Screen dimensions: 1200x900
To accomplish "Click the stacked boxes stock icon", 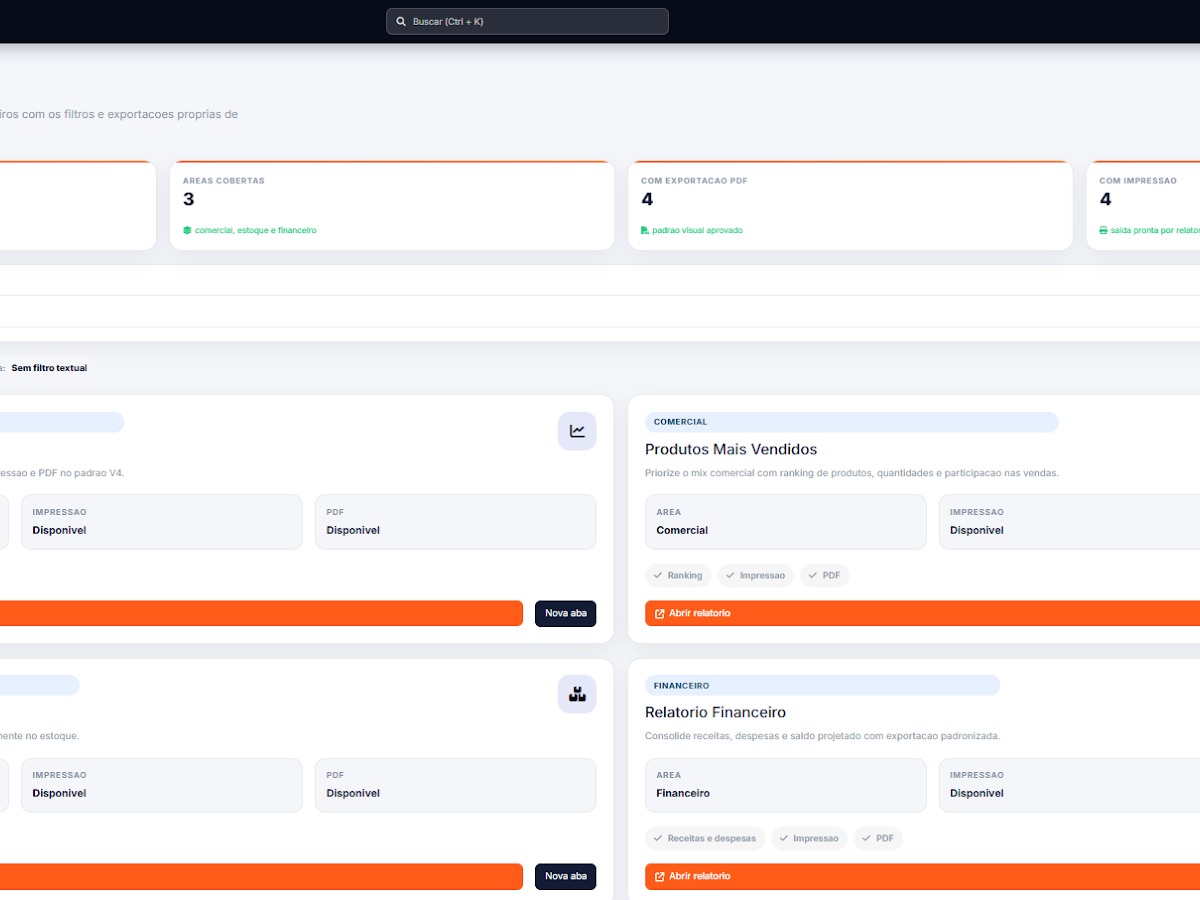I will [x=577, y=694].
